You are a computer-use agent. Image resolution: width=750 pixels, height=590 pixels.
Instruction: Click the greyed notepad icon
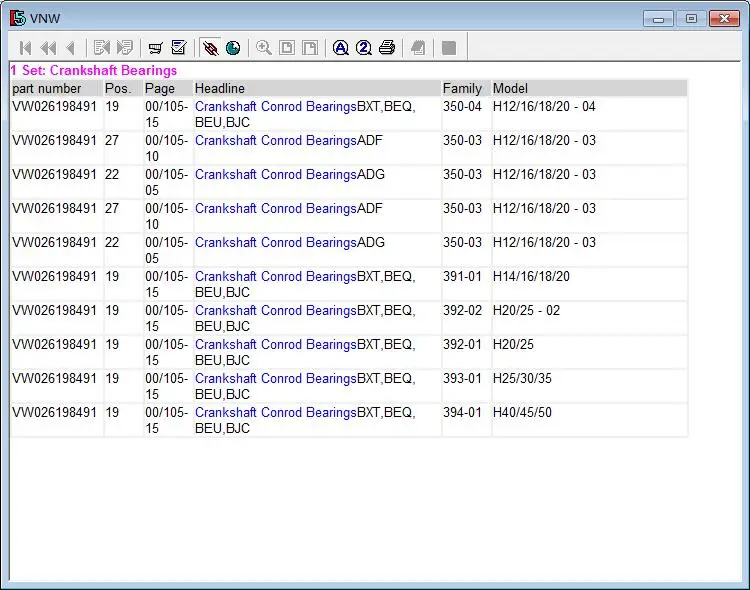pos(418,48)
